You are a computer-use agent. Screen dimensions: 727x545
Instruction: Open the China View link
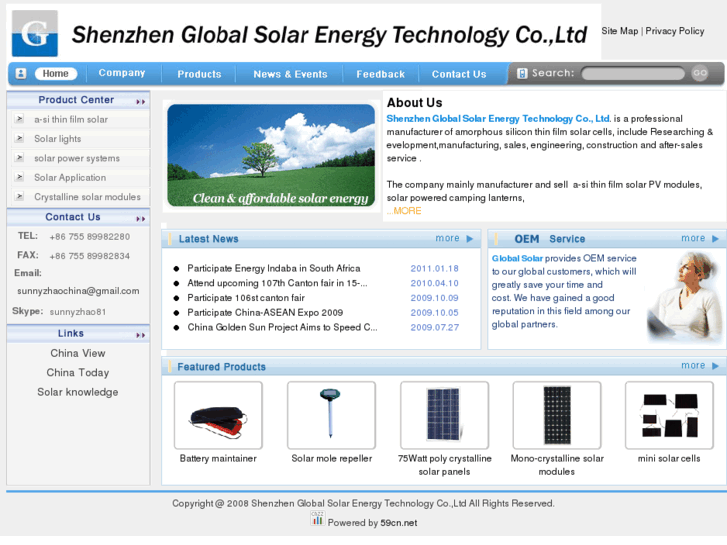tap(78, 353)
